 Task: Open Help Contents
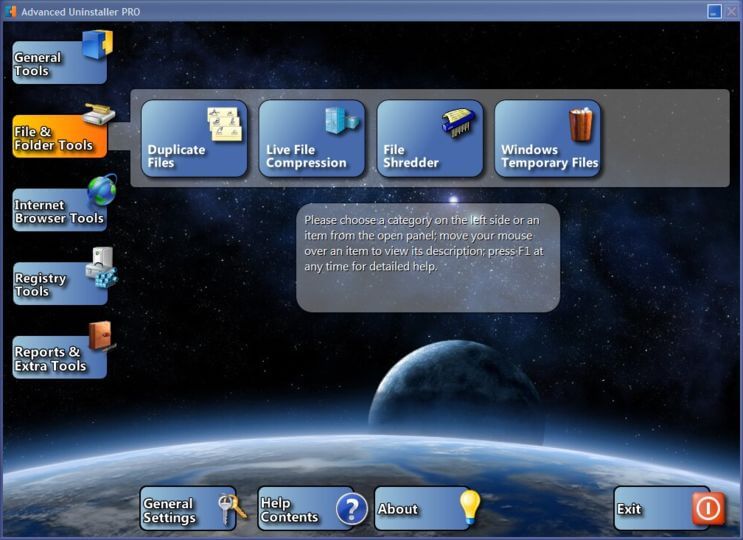306,509
